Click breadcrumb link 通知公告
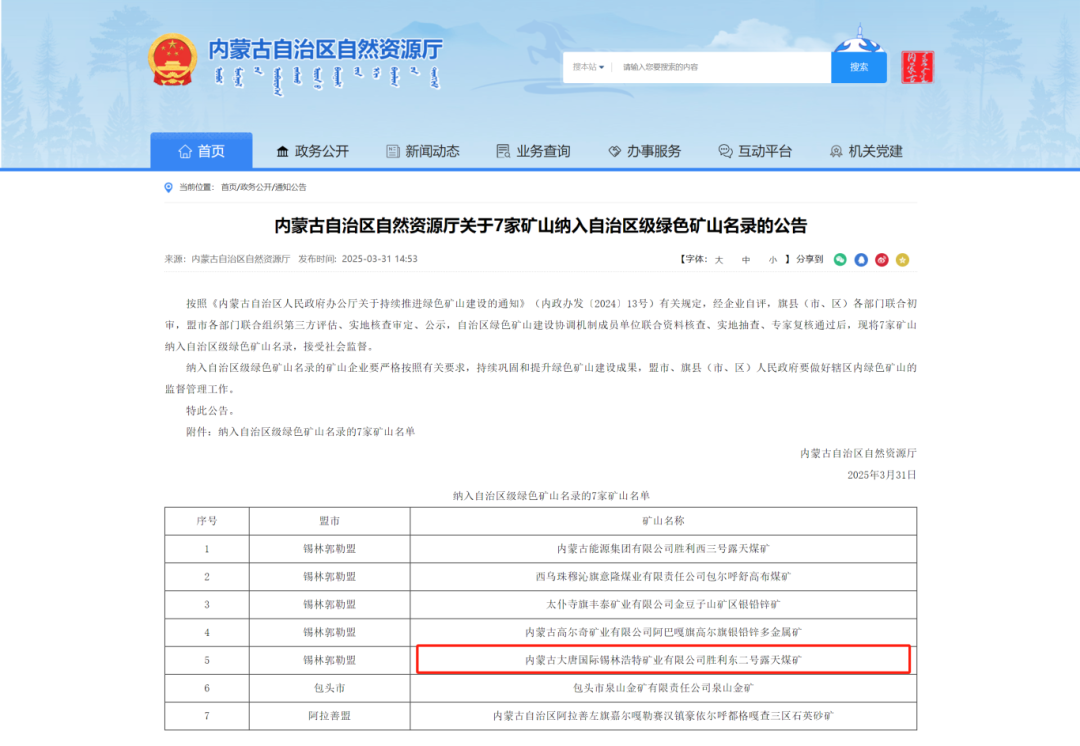 (x=291, y=187)
